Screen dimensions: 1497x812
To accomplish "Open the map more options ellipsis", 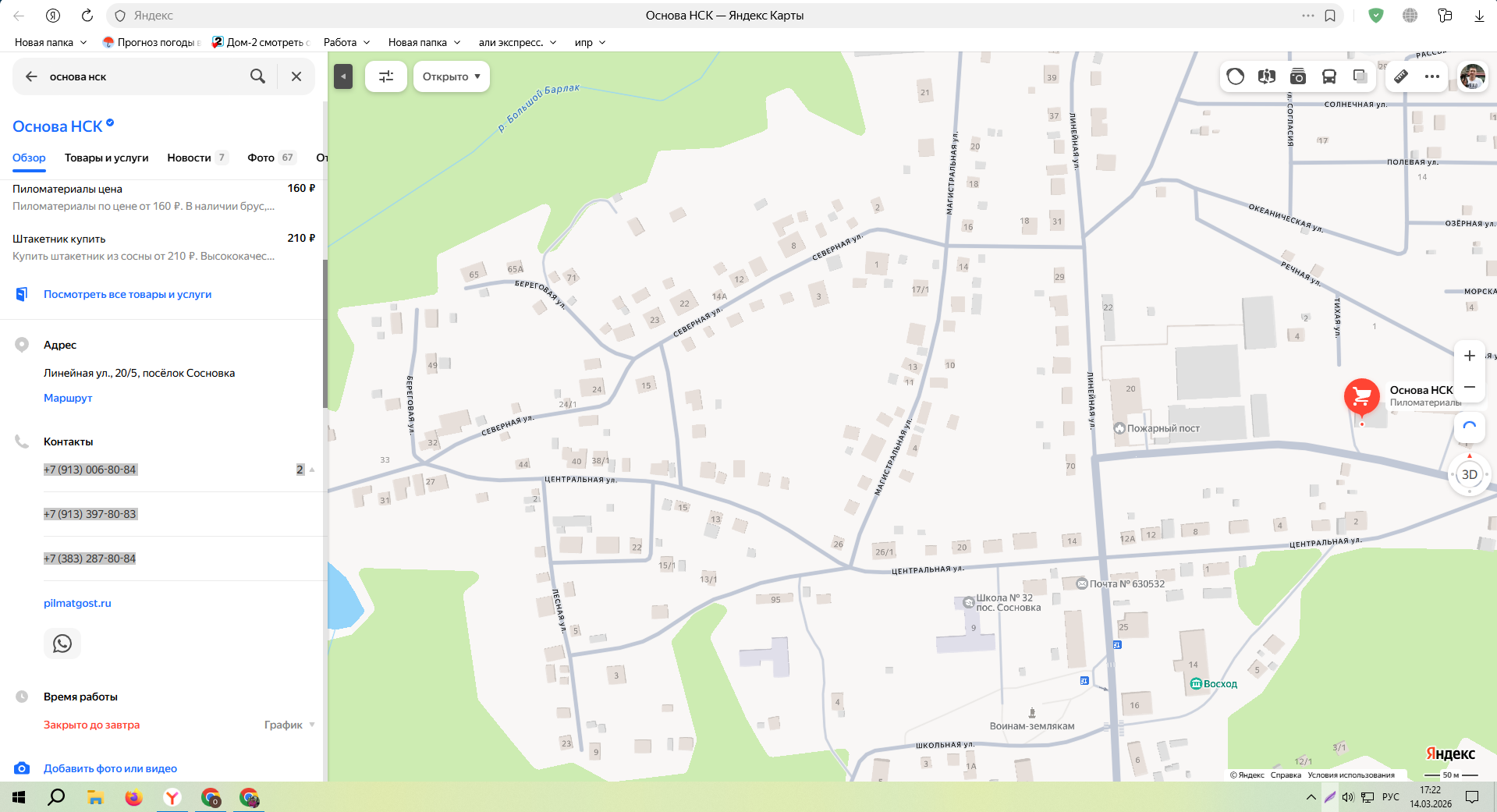I will (1432, 76).
